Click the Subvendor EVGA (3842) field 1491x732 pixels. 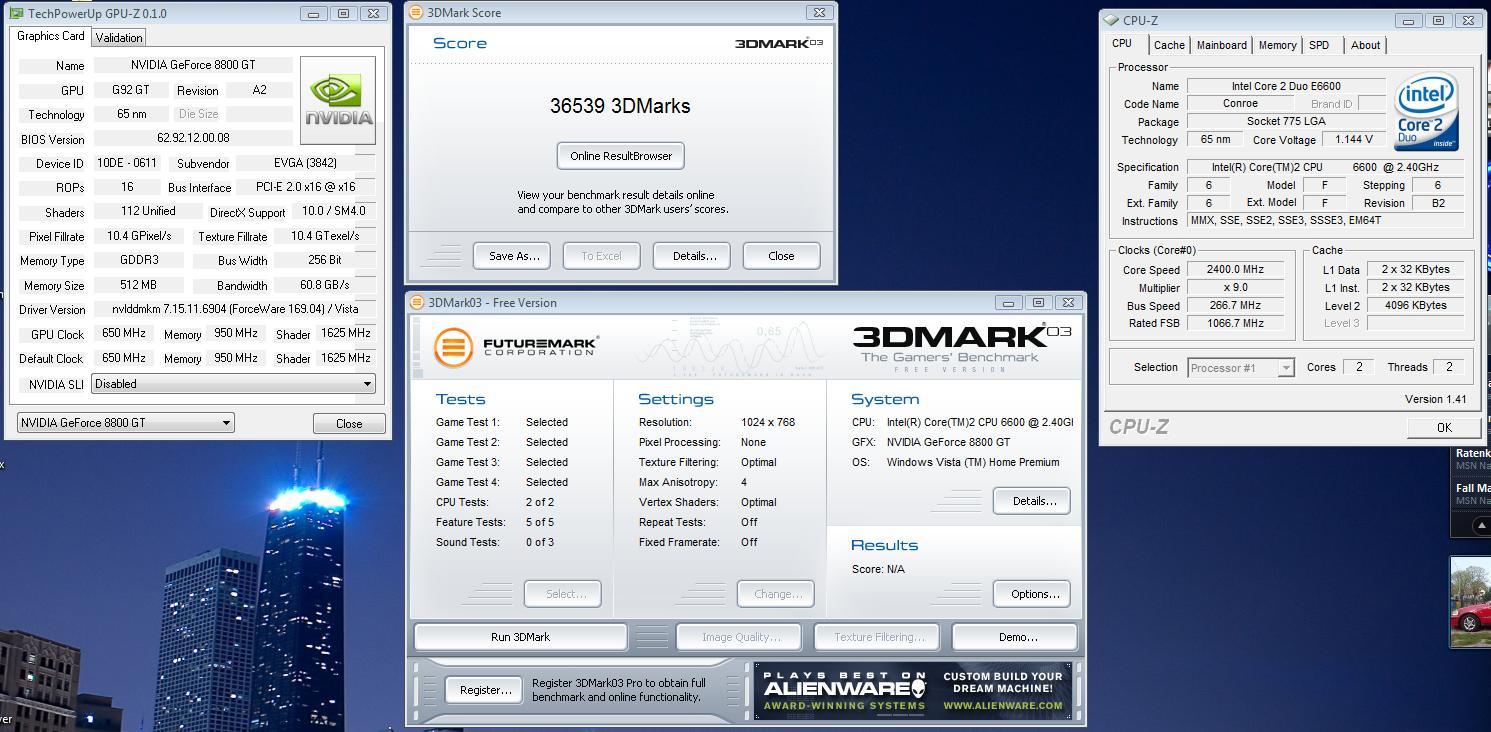305,163
